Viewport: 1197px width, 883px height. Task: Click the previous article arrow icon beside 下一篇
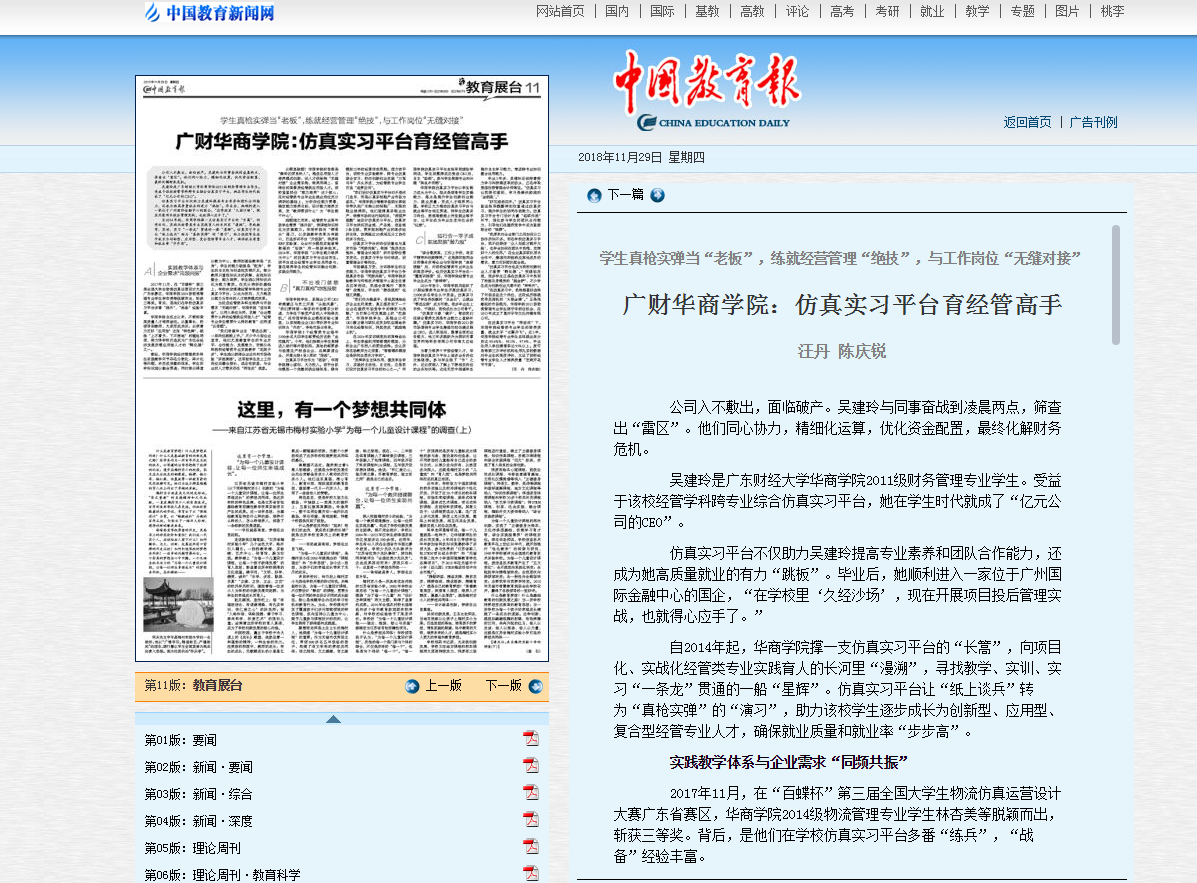(x=594, y=195)
